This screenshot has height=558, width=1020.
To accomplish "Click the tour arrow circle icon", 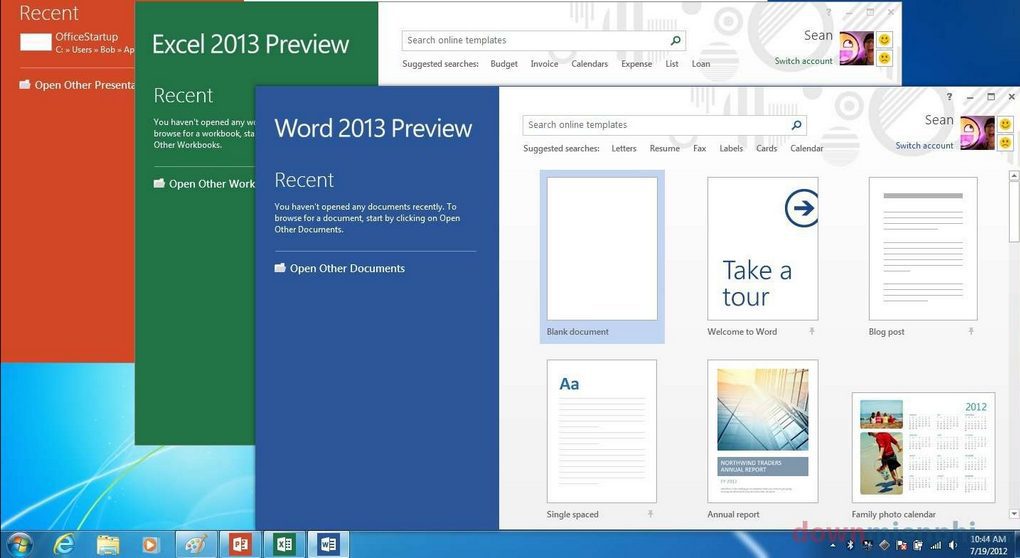I will click(x=801, y=208).
